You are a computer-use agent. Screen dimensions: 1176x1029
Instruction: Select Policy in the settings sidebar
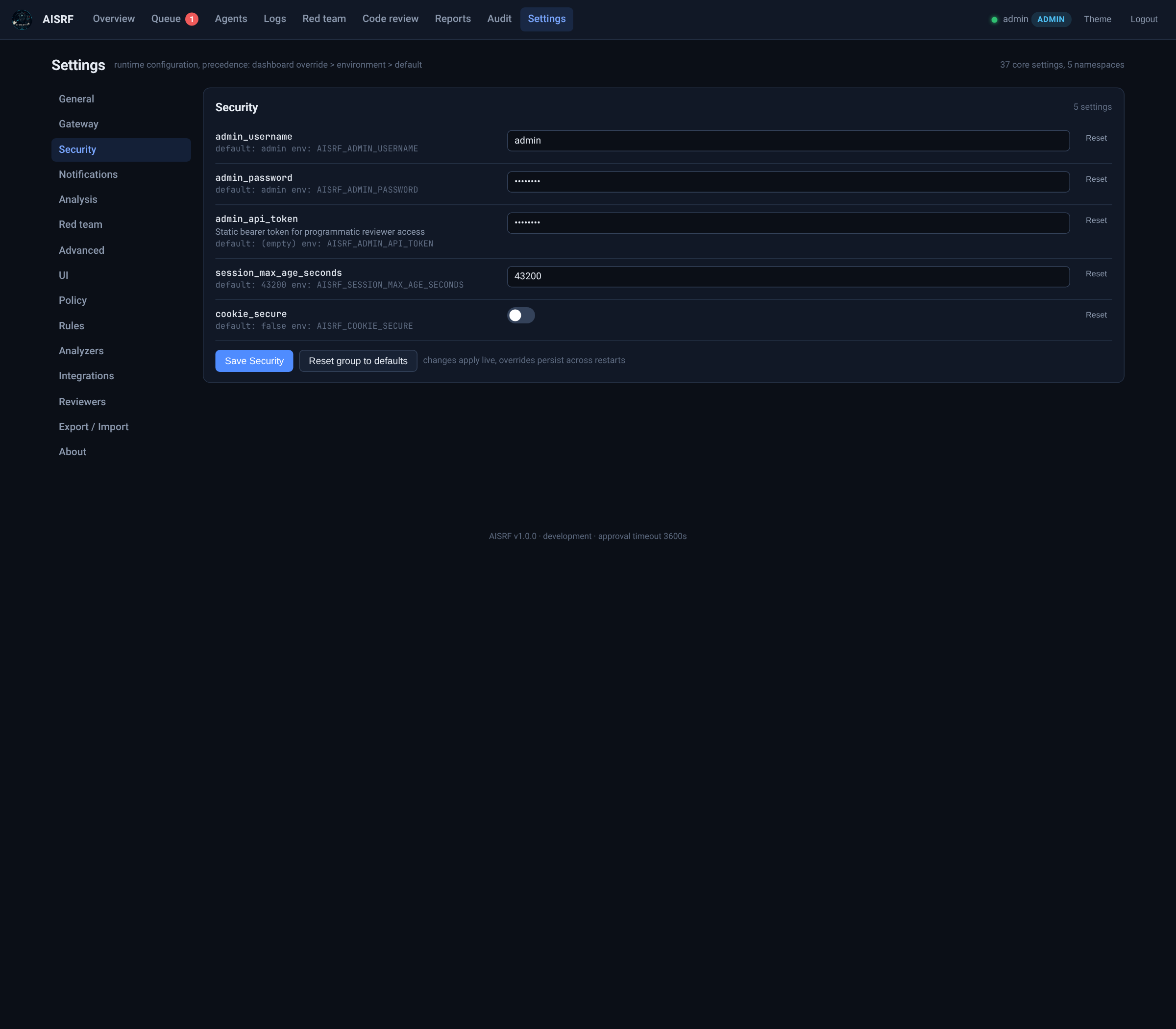121,301
